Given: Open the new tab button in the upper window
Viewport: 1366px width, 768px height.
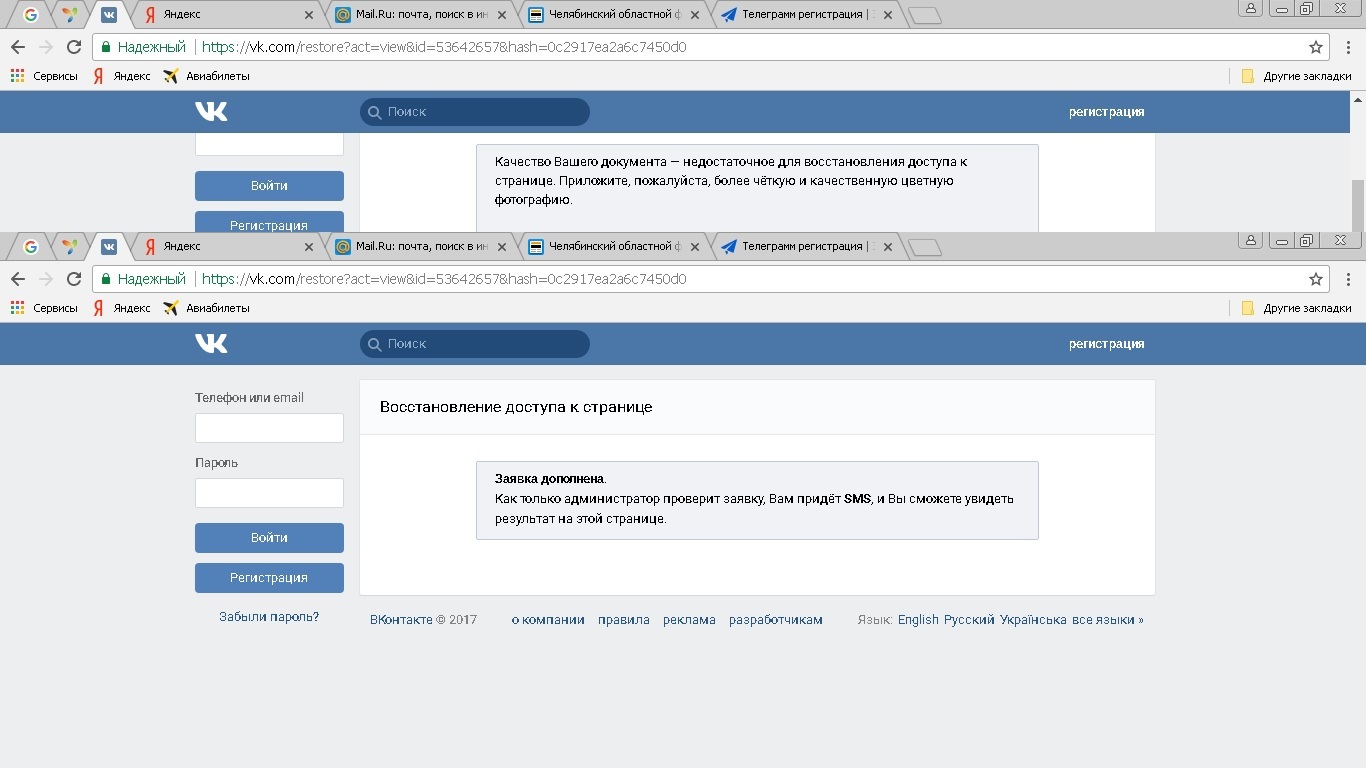Looking at the screenshot, I should (925, 15).
